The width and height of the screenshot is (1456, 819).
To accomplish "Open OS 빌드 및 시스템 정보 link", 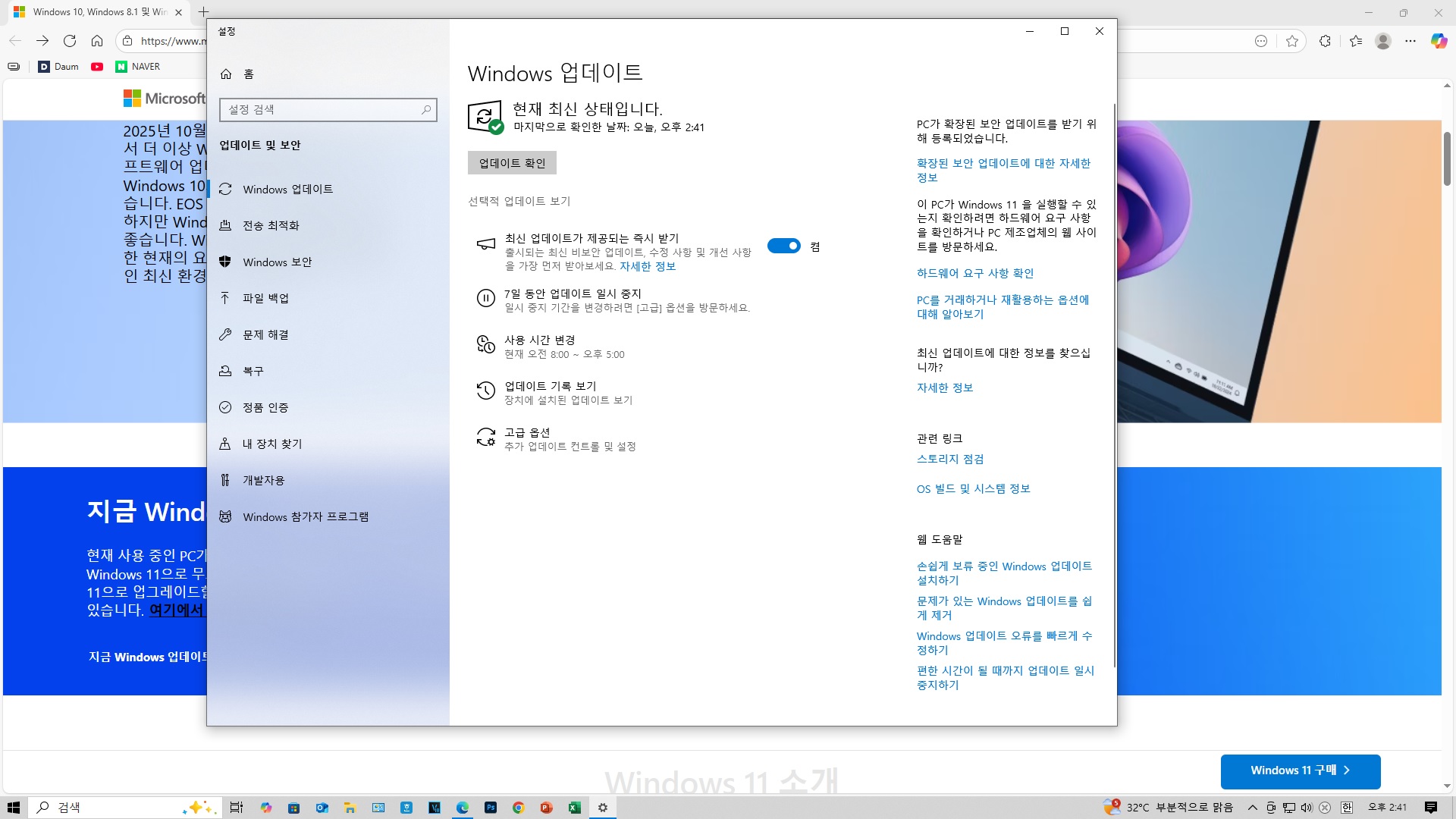I will (974, 488).
